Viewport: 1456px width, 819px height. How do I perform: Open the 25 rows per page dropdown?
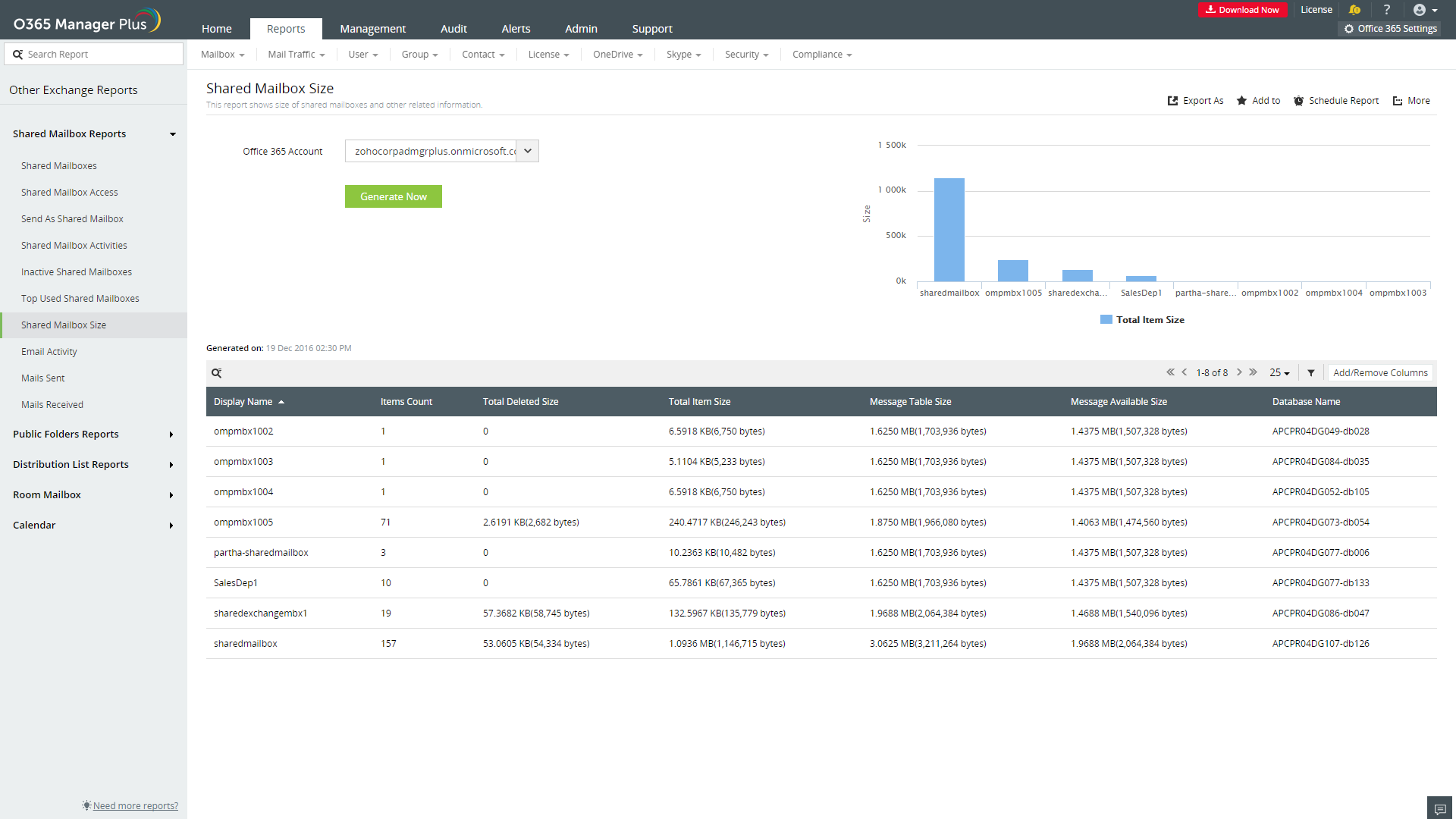(x=1279, y=373)
